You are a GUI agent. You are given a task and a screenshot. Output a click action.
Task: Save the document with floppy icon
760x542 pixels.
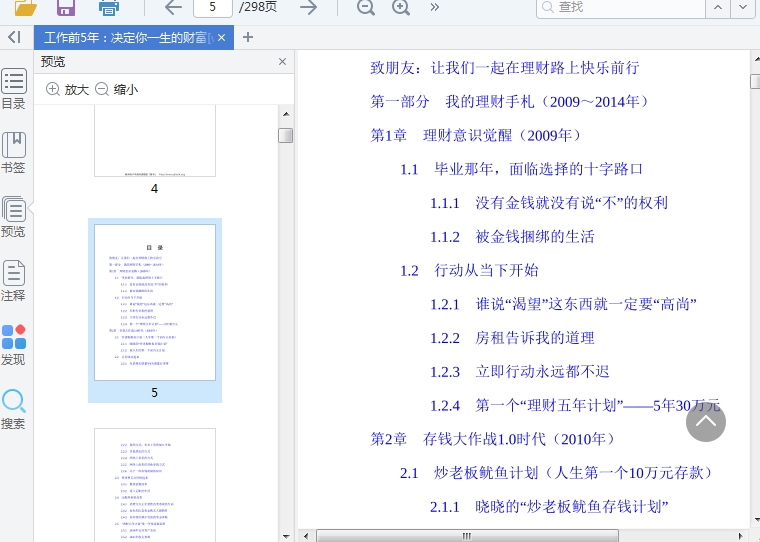point(66,7)
